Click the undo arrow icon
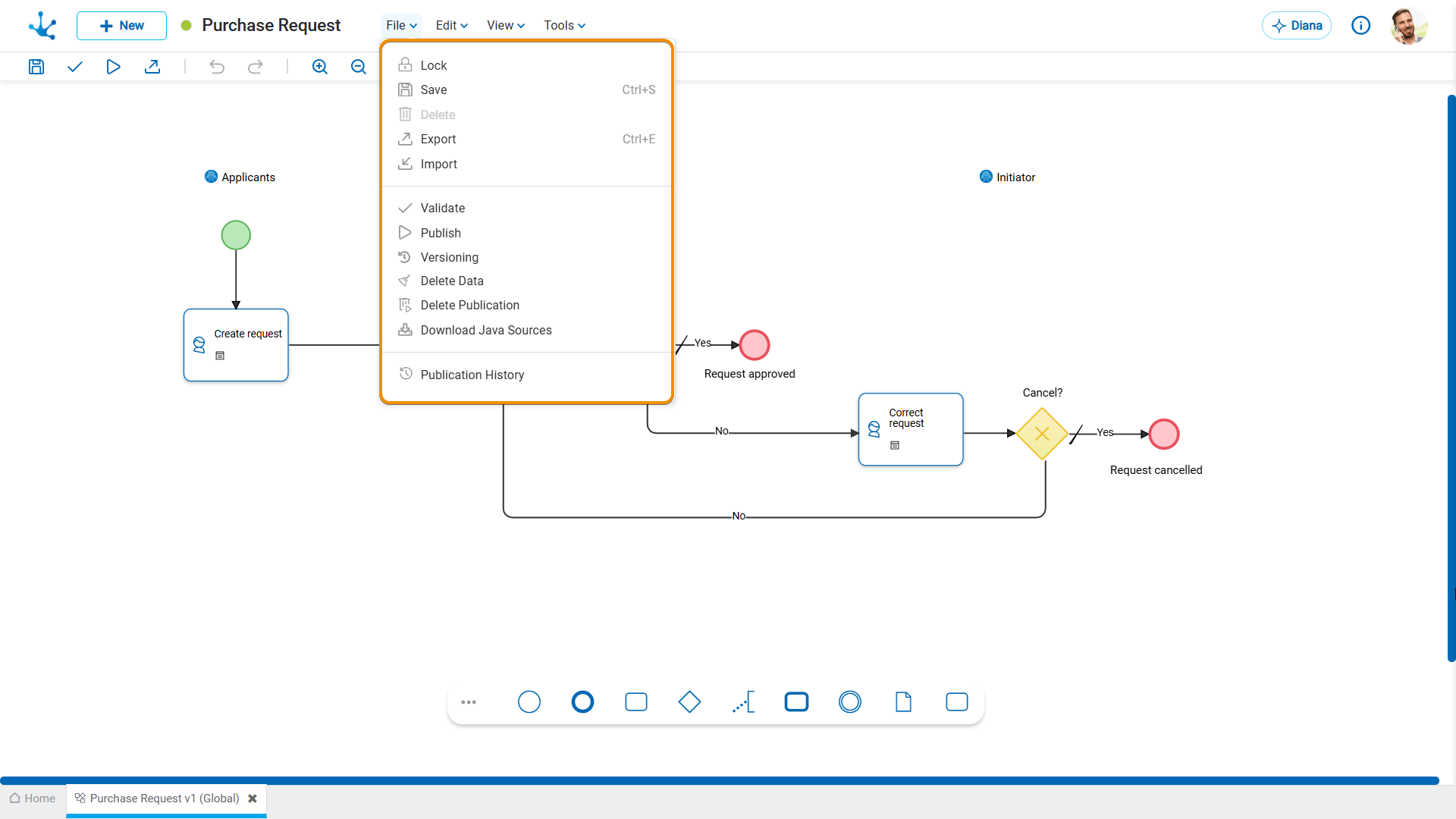Screen dimensions: 1456x819 (217, 67)
